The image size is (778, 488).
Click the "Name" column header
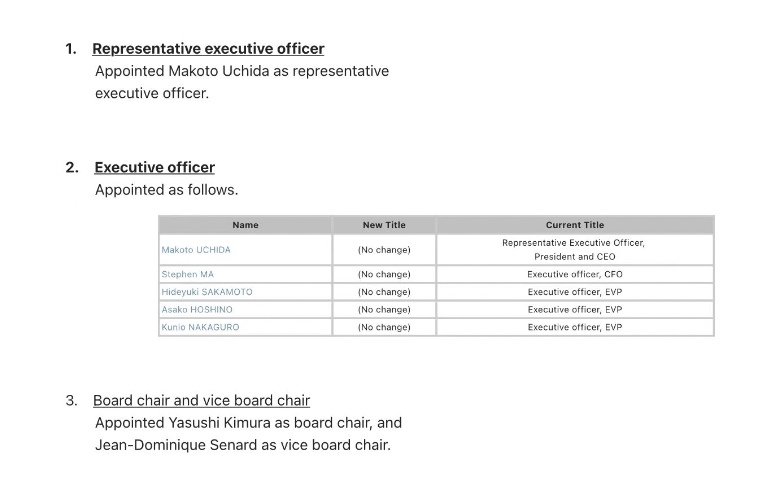pyautogui.click(x=245, y=225)
